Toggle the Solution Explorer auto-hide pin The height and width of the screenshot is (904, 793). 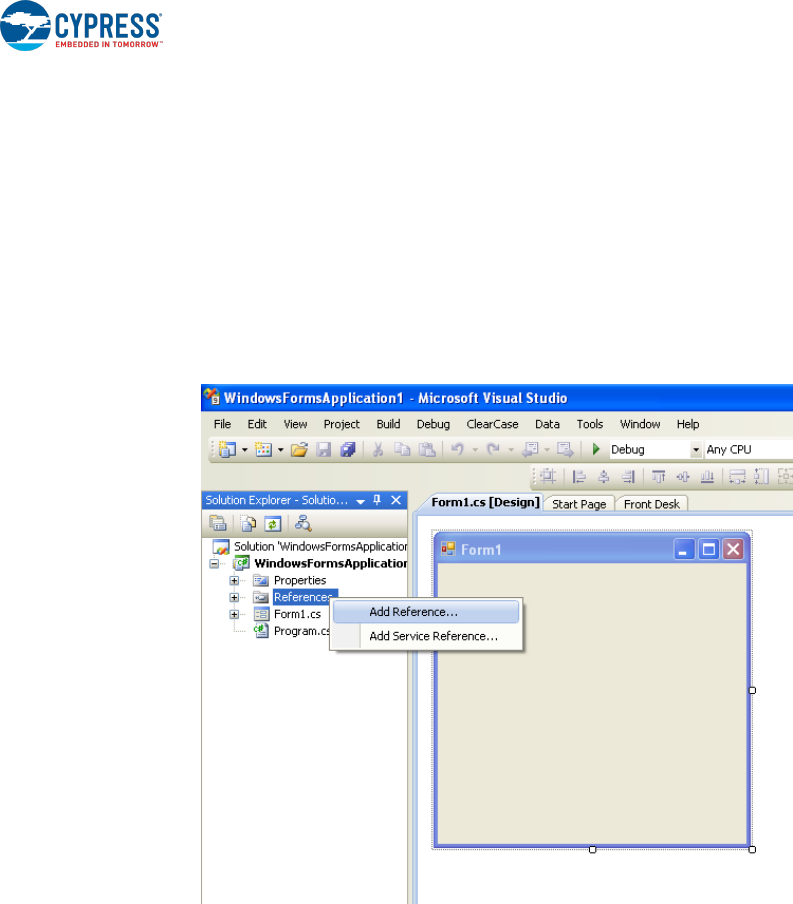[x=377, y=500]
